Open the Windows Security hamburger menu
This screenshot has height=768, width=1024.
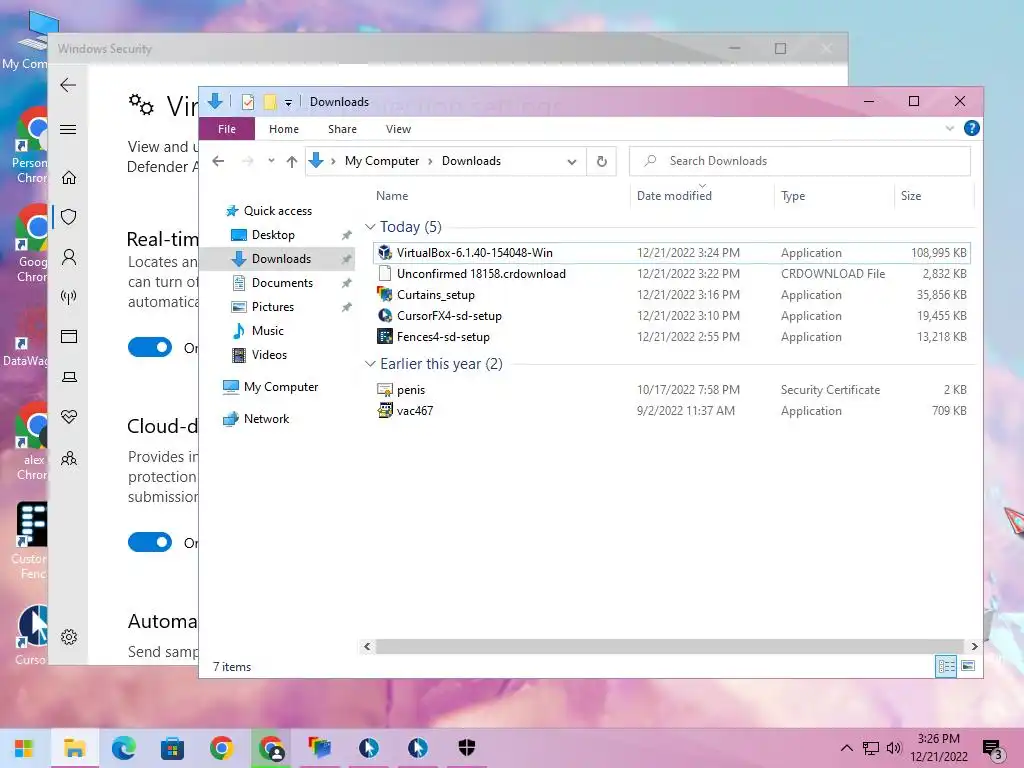click(x=68, y=129)
